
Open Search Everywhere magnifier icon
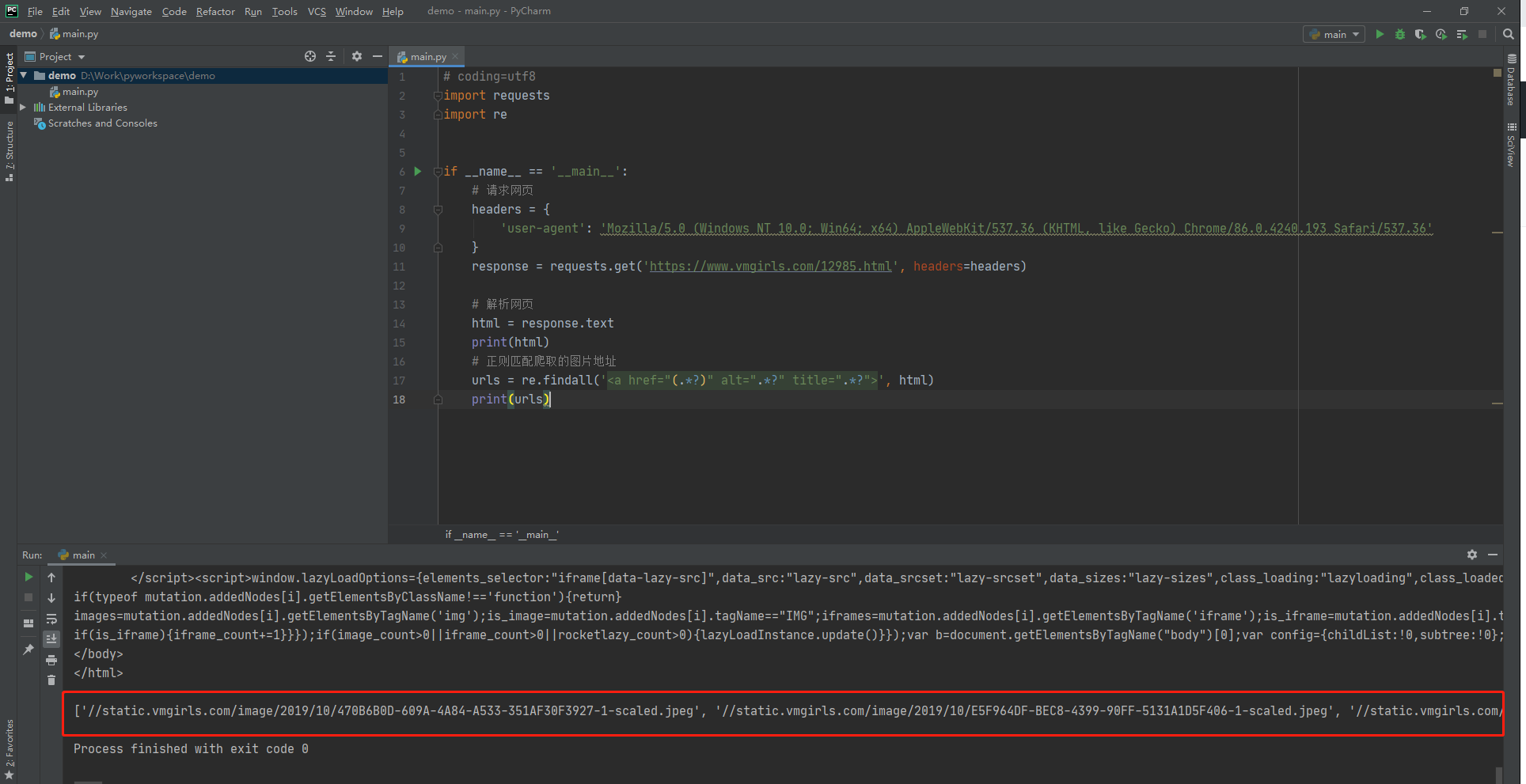point(1509,34)
